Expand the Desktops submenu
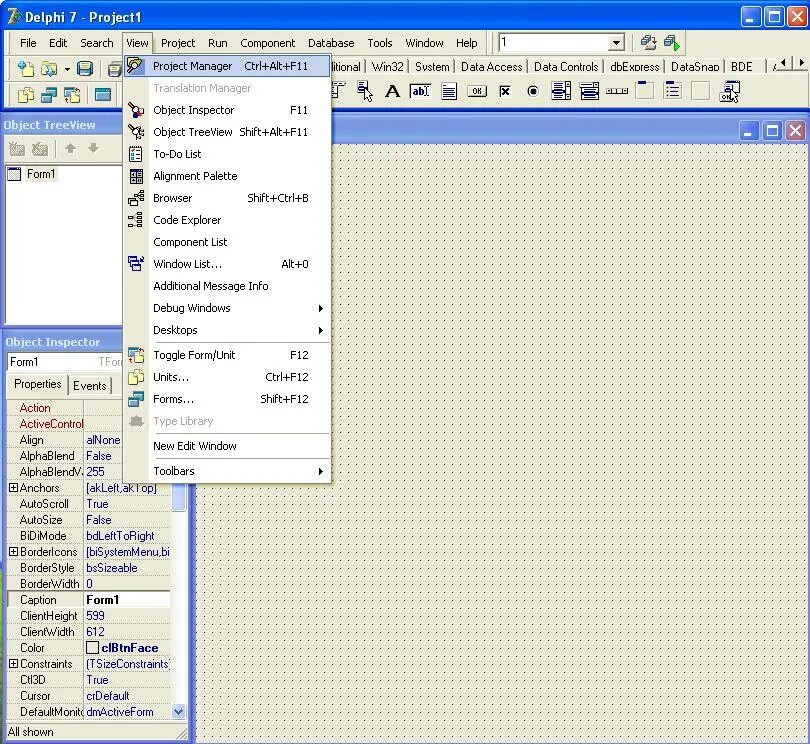The width and height of the screenshot is (810, 744). click(x=227, y=330)
